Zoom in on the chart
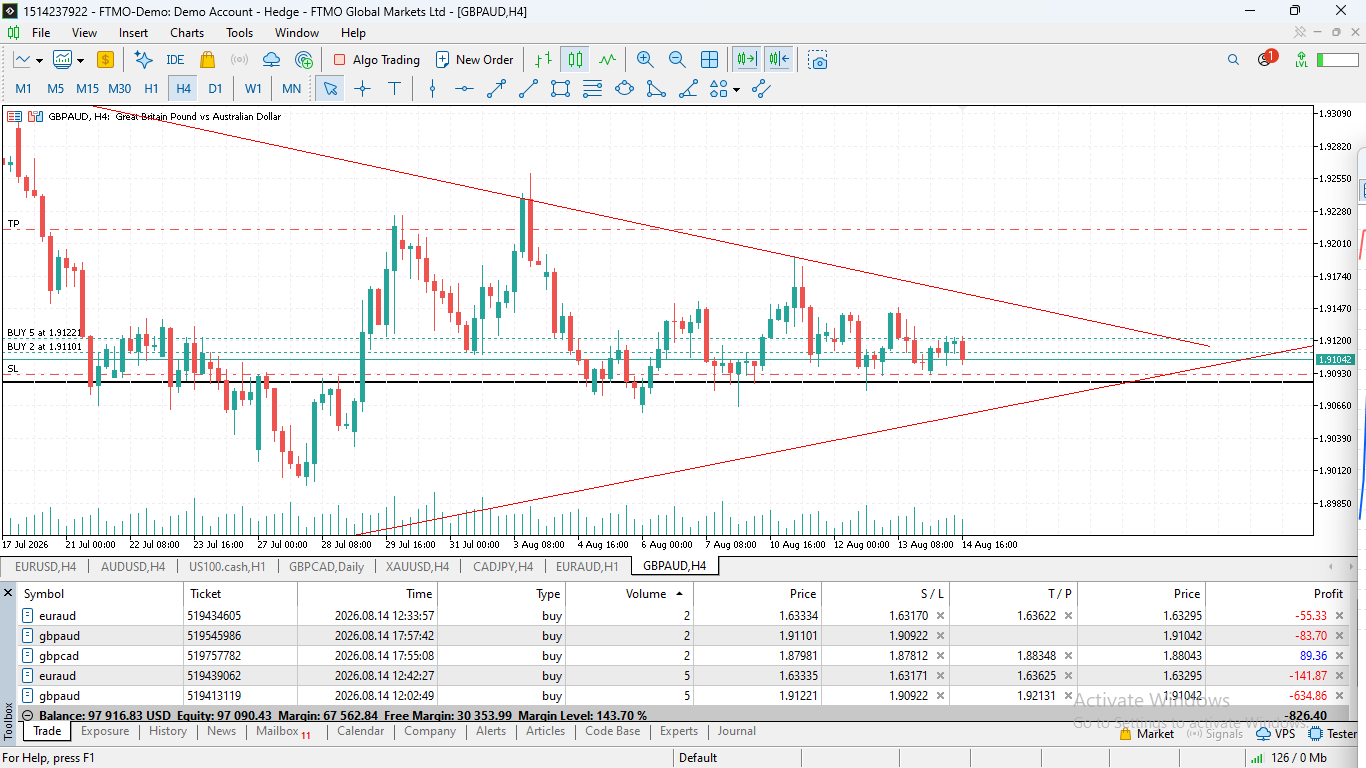The width and height of the screenshot is (1366, 768). [x=645, y=60]
